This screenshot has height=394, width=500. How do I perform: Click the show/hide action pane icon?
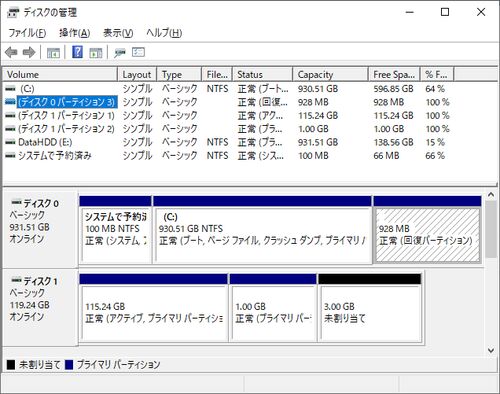[96, 52]
